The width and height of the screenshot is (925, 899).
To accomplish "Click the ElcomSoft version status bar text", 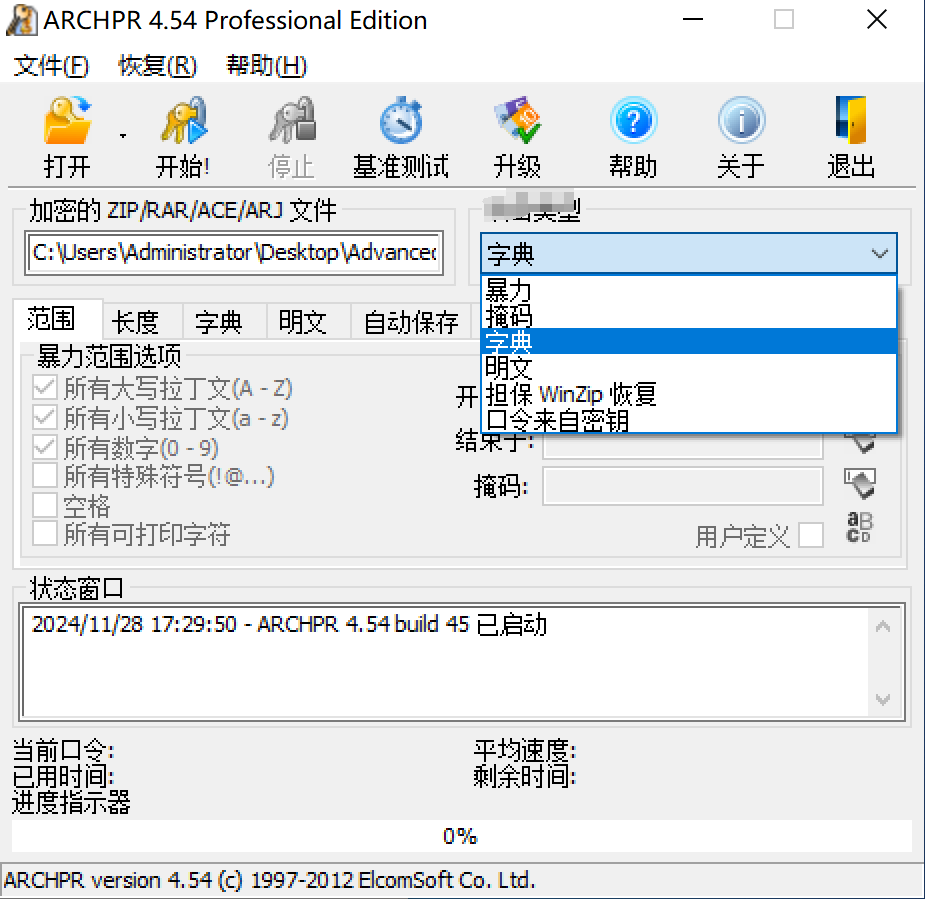I will (269, 880).
